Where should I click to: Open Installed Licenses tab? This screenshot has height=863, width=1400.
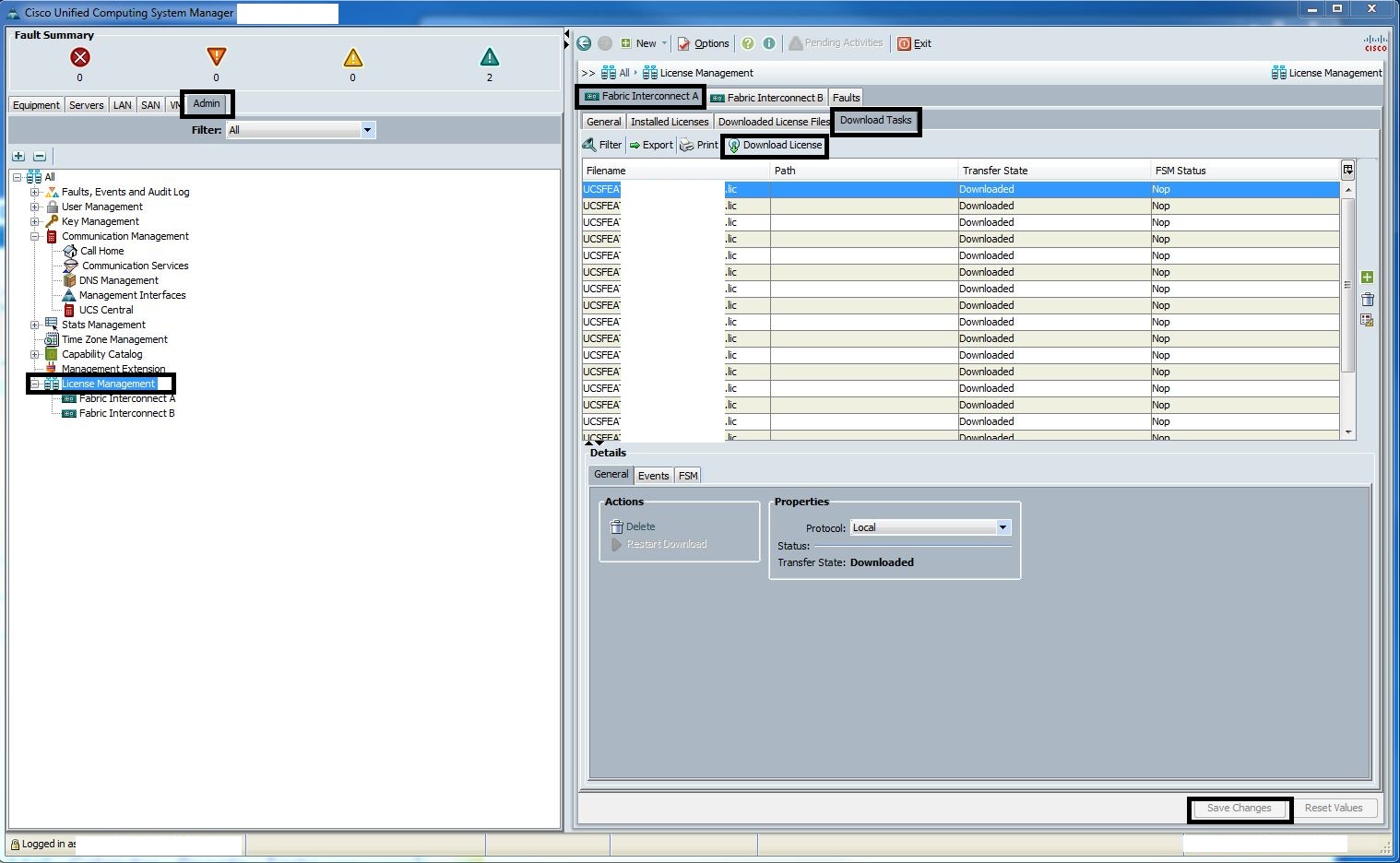(x=670, y=122)
